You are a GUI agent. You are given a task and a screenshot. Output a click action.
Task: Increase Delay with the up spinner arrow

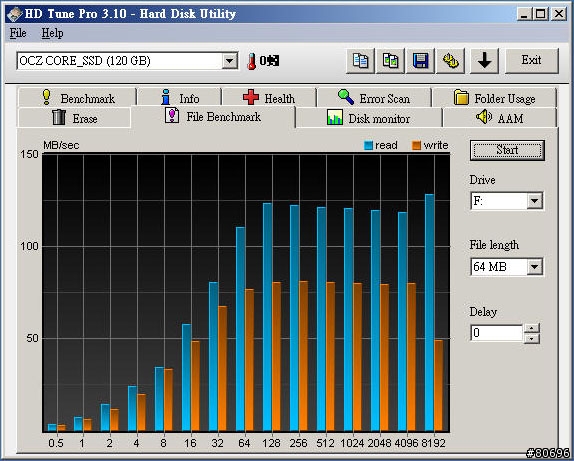click(x=532, y=328)
